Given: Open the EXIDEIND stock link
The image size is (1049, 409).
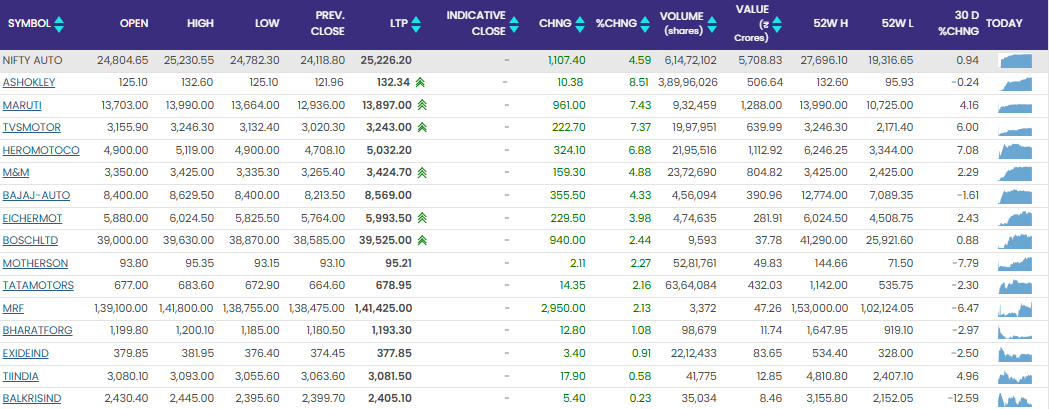Looking at the screenshot, I should pyautogui.click(x=25, y=353).
